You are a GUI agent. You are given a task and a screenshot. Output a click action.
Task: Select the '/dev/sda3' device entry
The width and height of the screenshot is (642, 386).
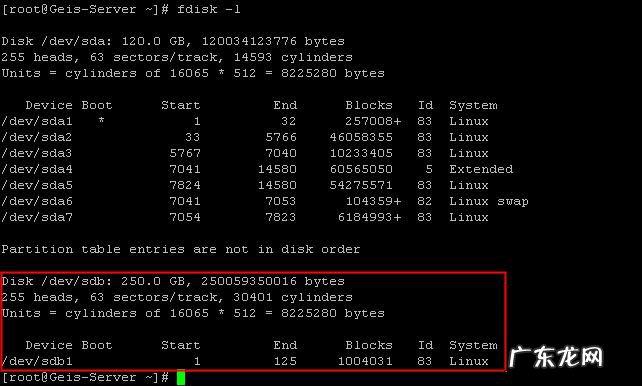[37, 153]
